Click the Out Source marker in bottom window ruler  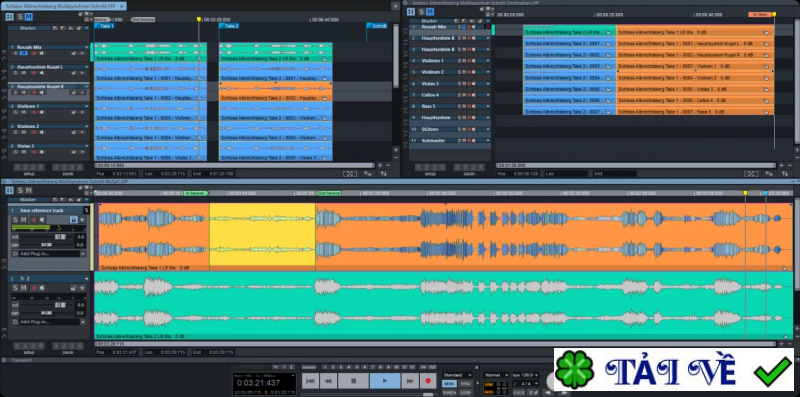[x=329, y=193]
